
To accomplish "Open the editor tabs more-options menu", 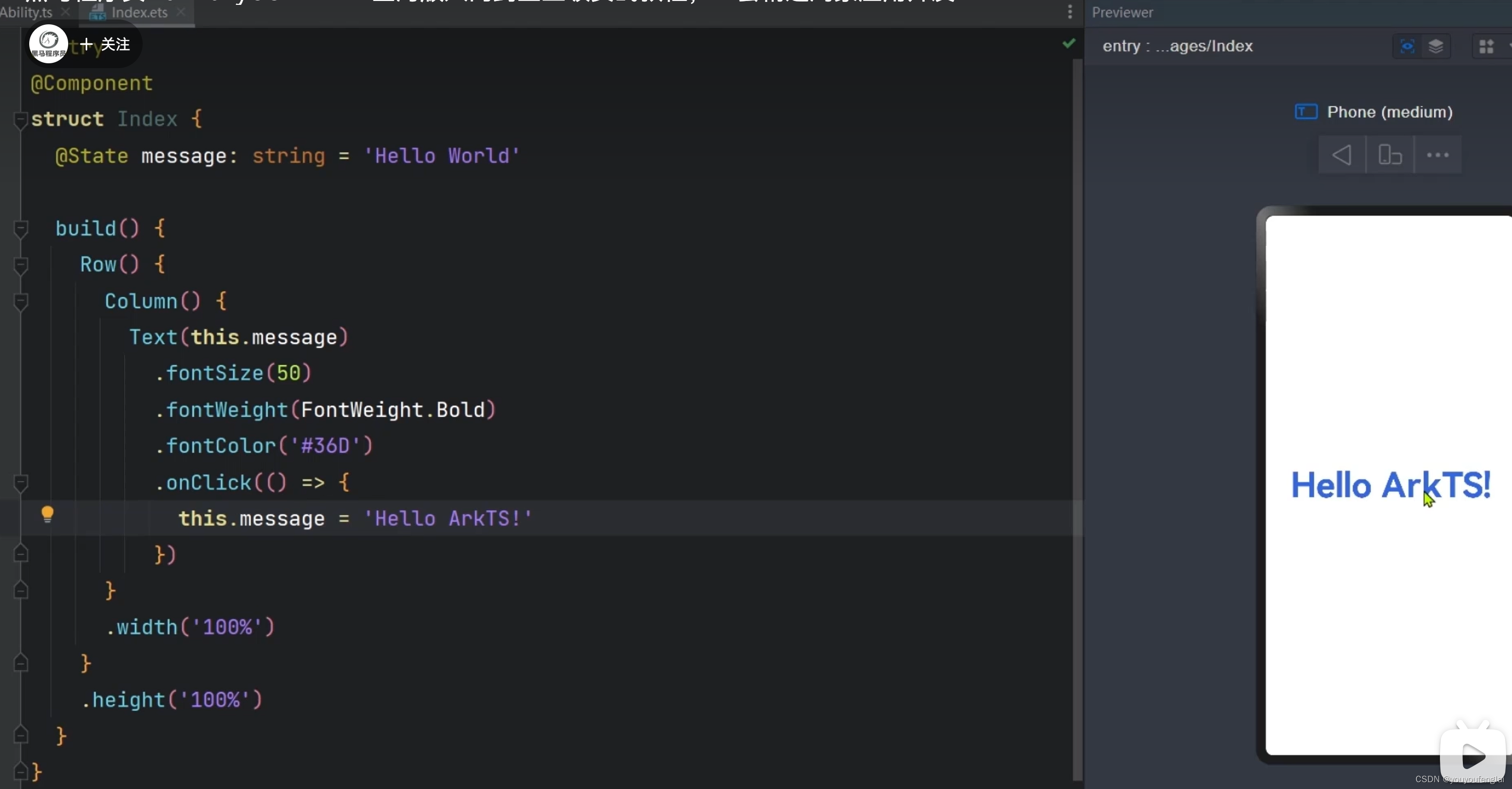I will [x=1070, y=12].
